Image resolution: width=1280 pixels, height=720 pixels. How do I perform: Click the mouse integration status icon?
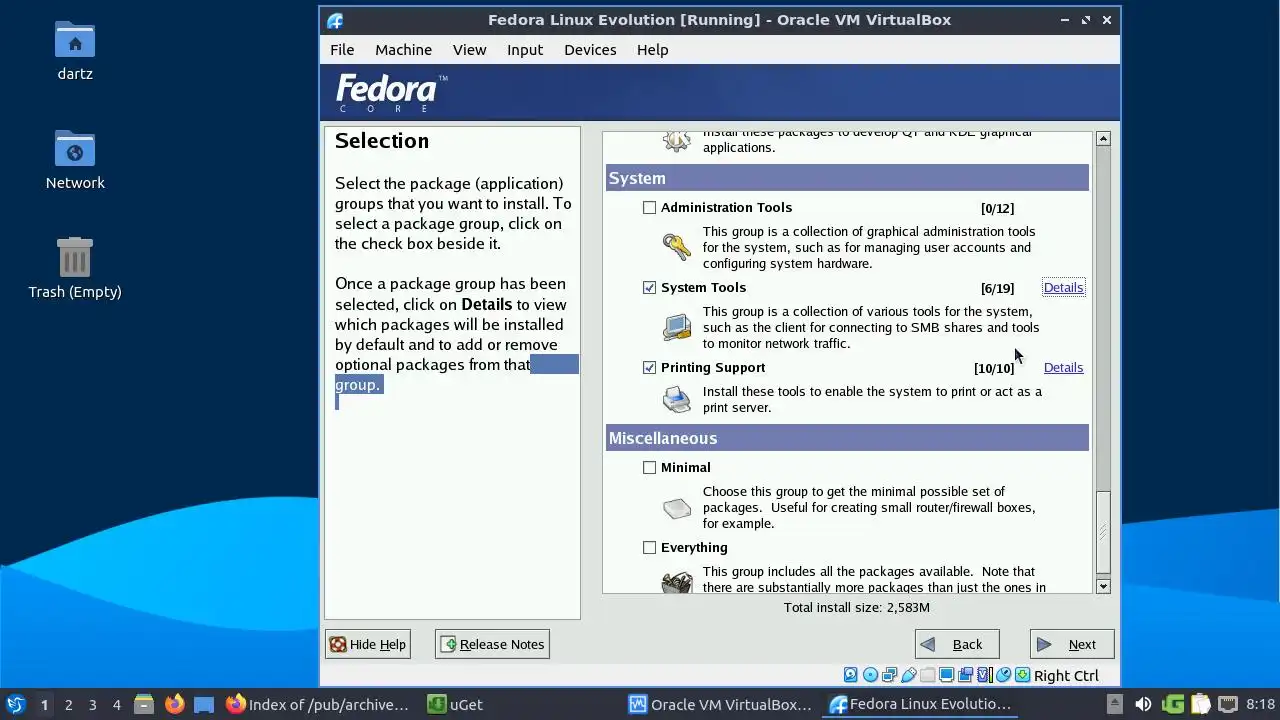(1003, 675)
